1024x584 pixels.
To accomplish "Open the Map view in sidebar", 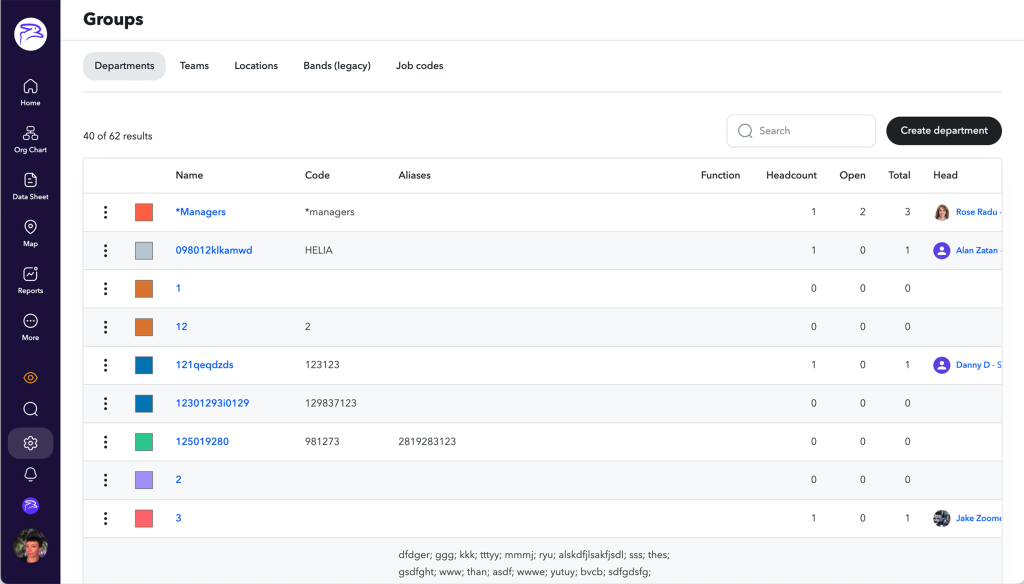I will tap(30, 233).
